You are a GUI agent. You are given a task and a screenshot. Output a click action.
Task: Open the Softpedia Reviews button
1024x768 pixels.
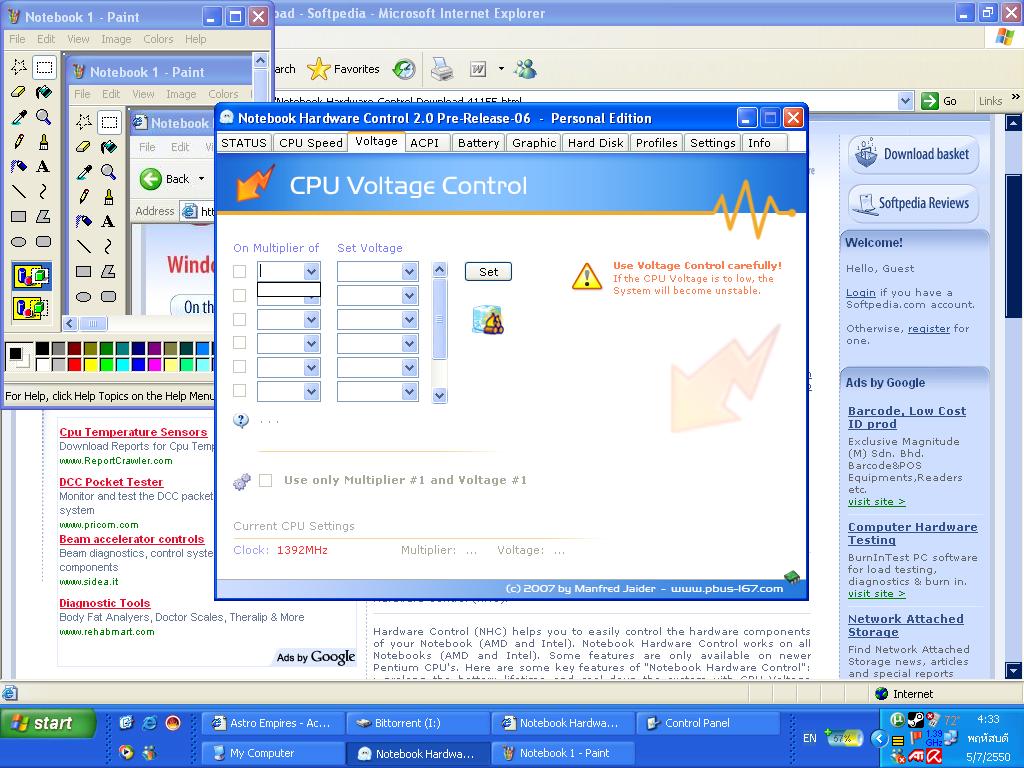[914, 203]
